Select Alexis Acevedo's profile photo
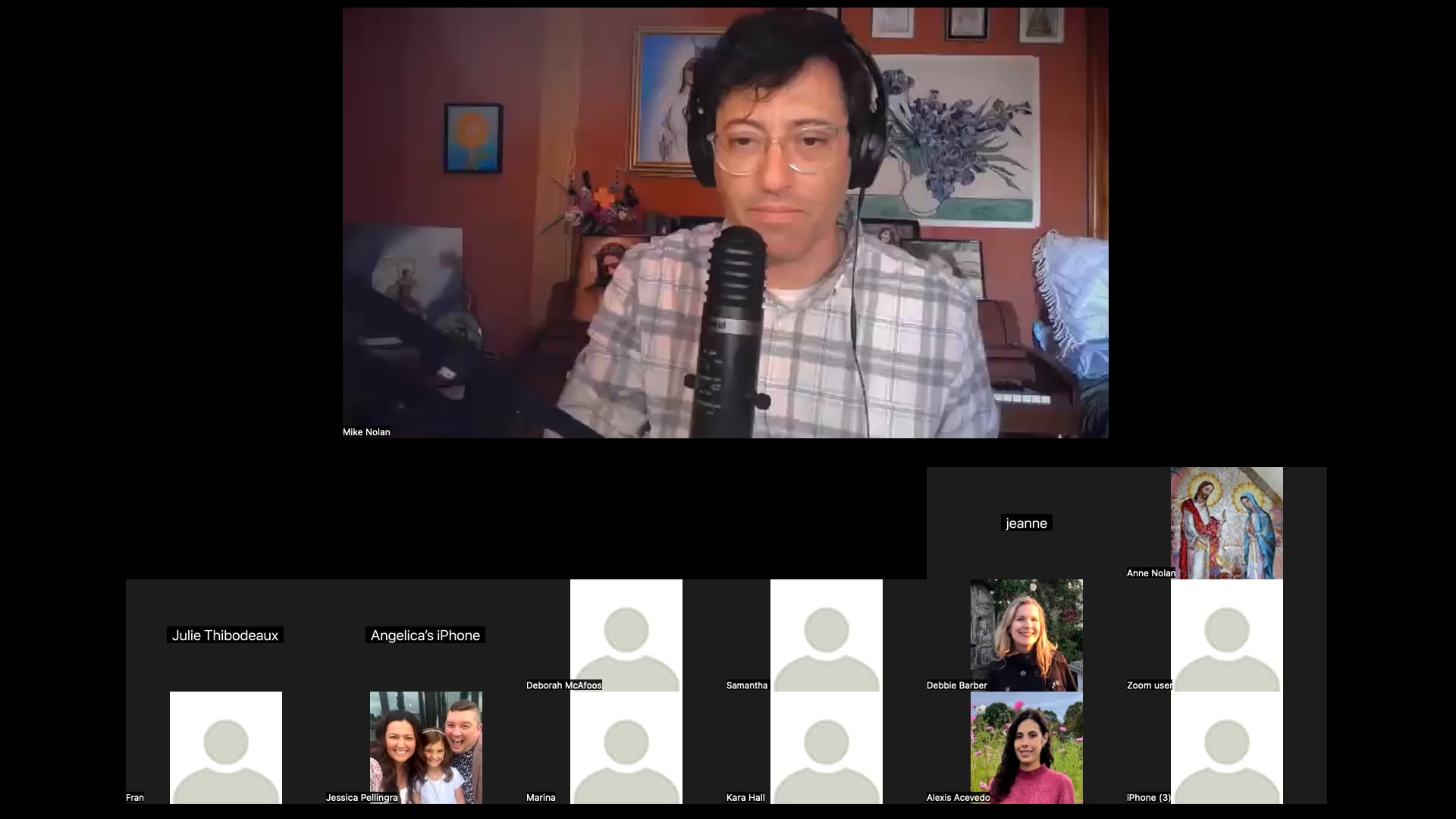The image size is (1456, 819). pos(1026,748)
